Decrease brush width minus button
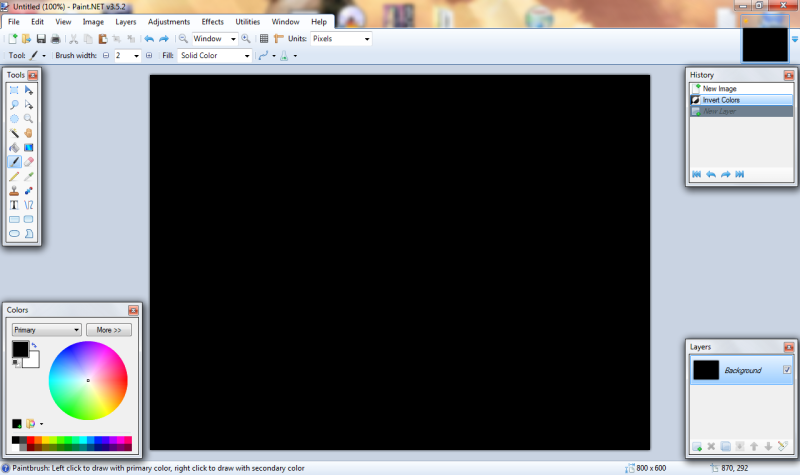The width and height of the screenshot is (800, 475). (x=106, y=56)
